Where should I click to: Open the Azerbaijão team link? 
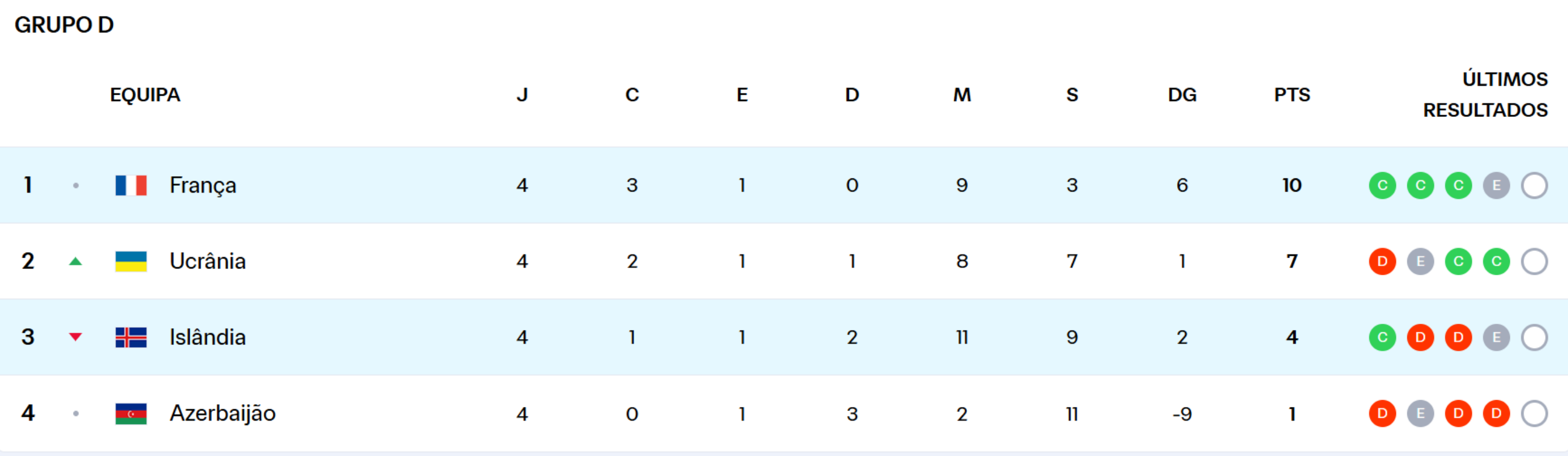[222, 413]
